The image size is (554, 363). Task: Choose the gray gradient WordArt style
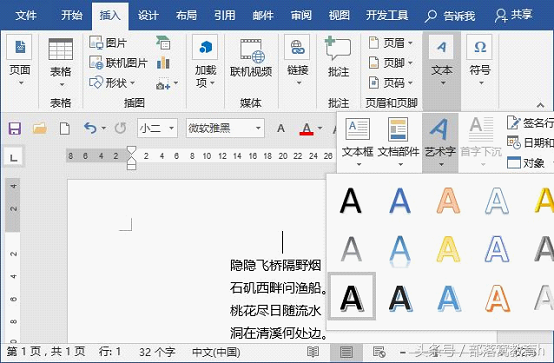coord(350,249)
